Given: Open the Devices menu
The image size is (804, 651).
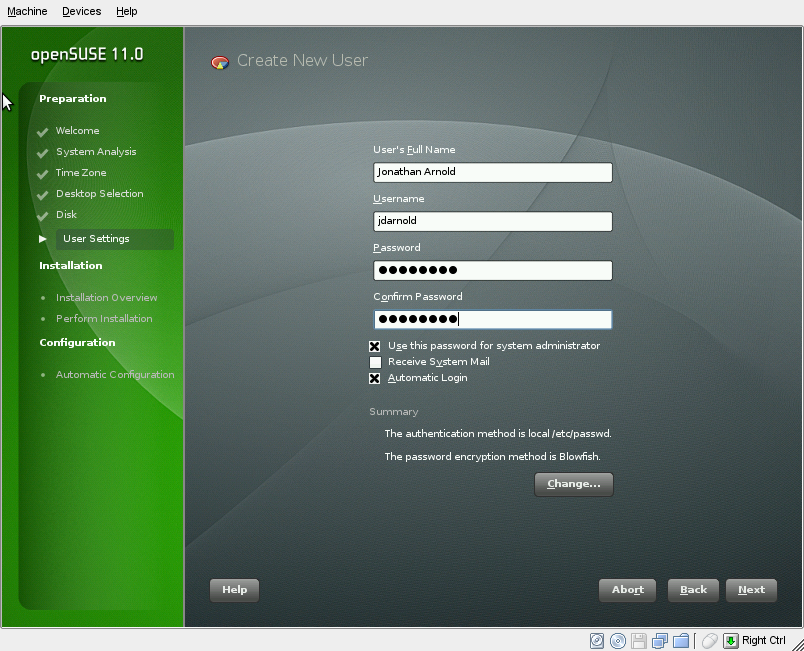Looking at the screenshot, I should [x=81, y=11].
